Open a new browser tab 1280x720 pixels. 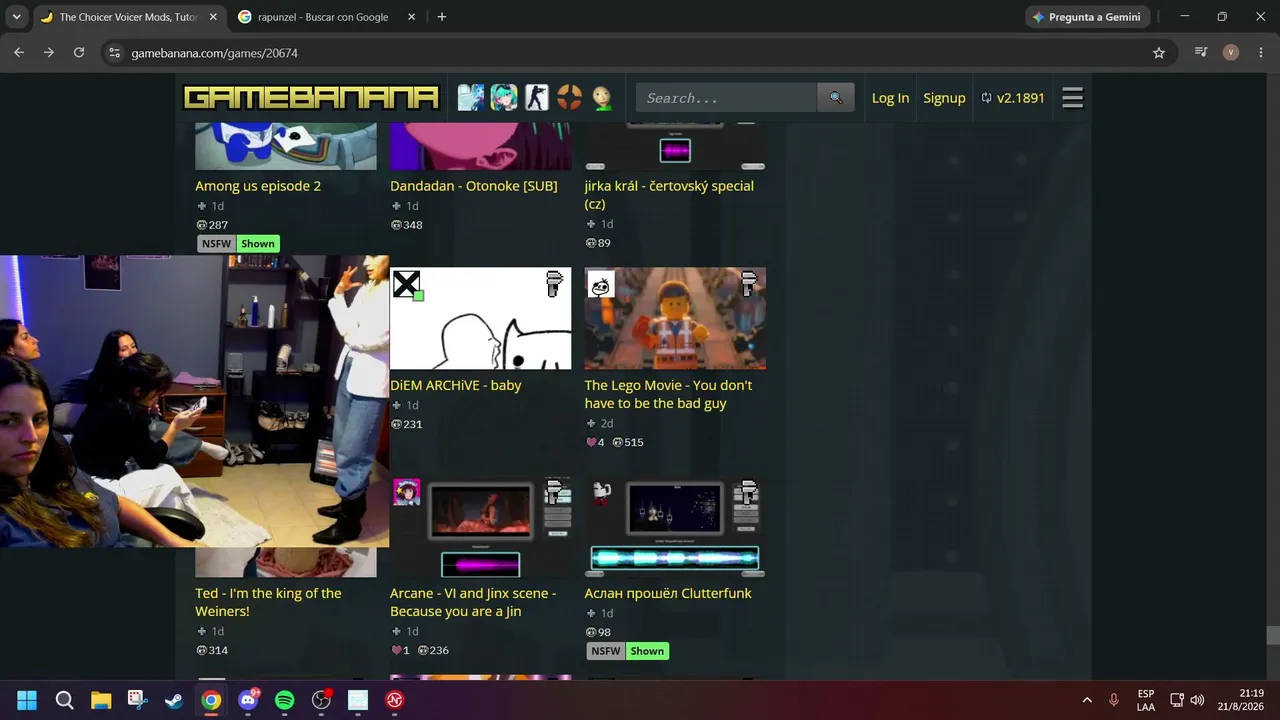coord(442,17)
